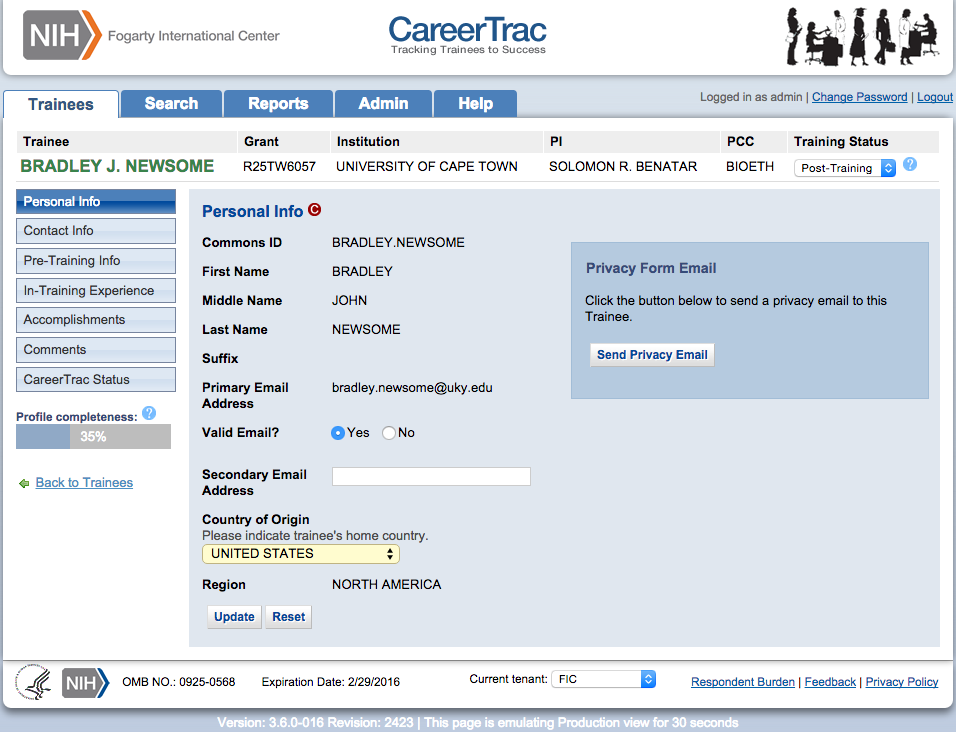Select Personal Info in sidebar
The height and width of the screenshot is (732, 956).
tap(96, 202)
